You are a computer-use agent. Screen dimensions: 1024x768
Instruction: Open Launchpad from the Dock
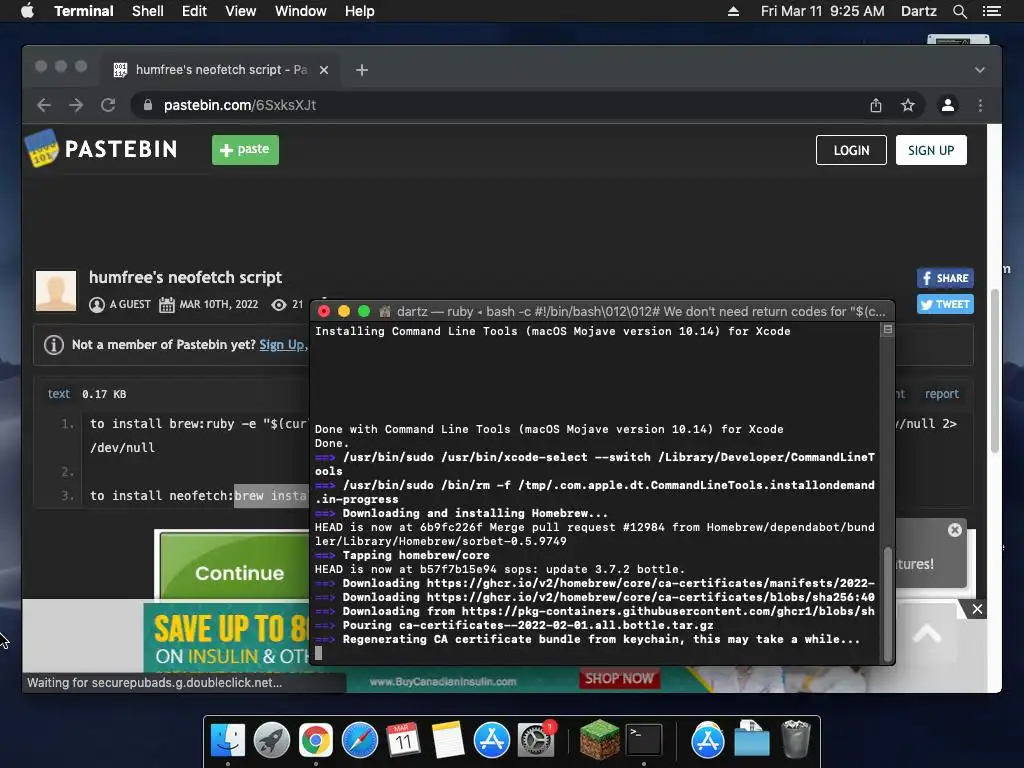click(x=272, y=740)
